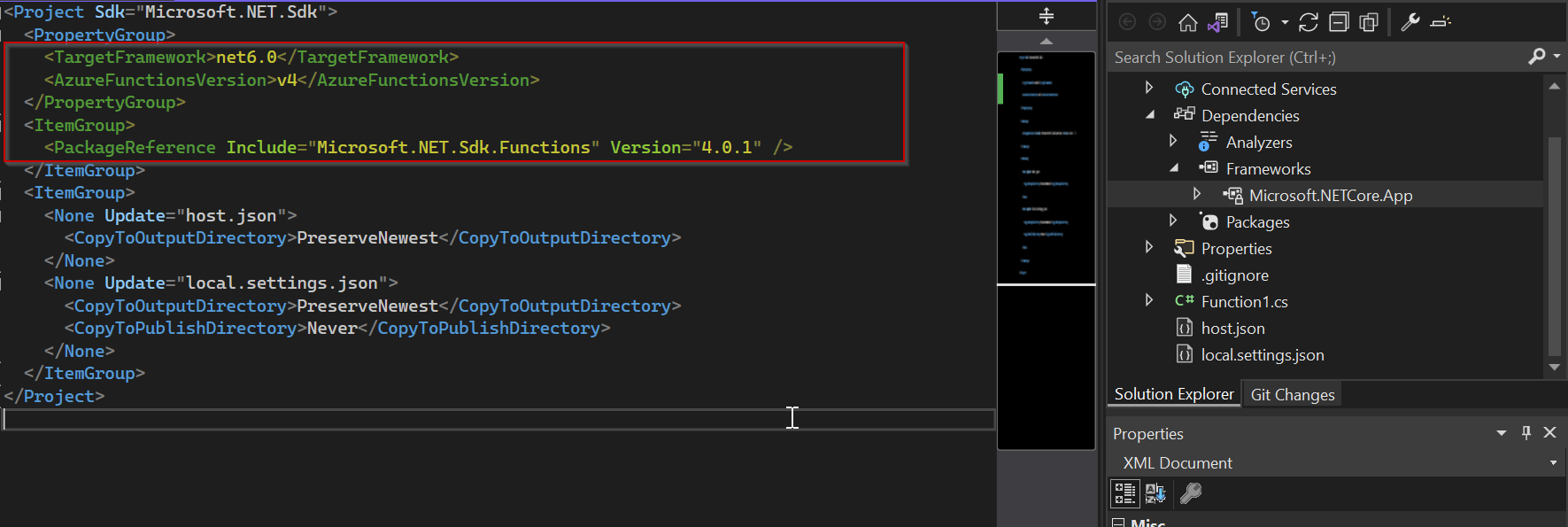Expand the Microsoft.NETCore.App node
Screen dimensions: 1568x527
click(x=1197, y=194)
